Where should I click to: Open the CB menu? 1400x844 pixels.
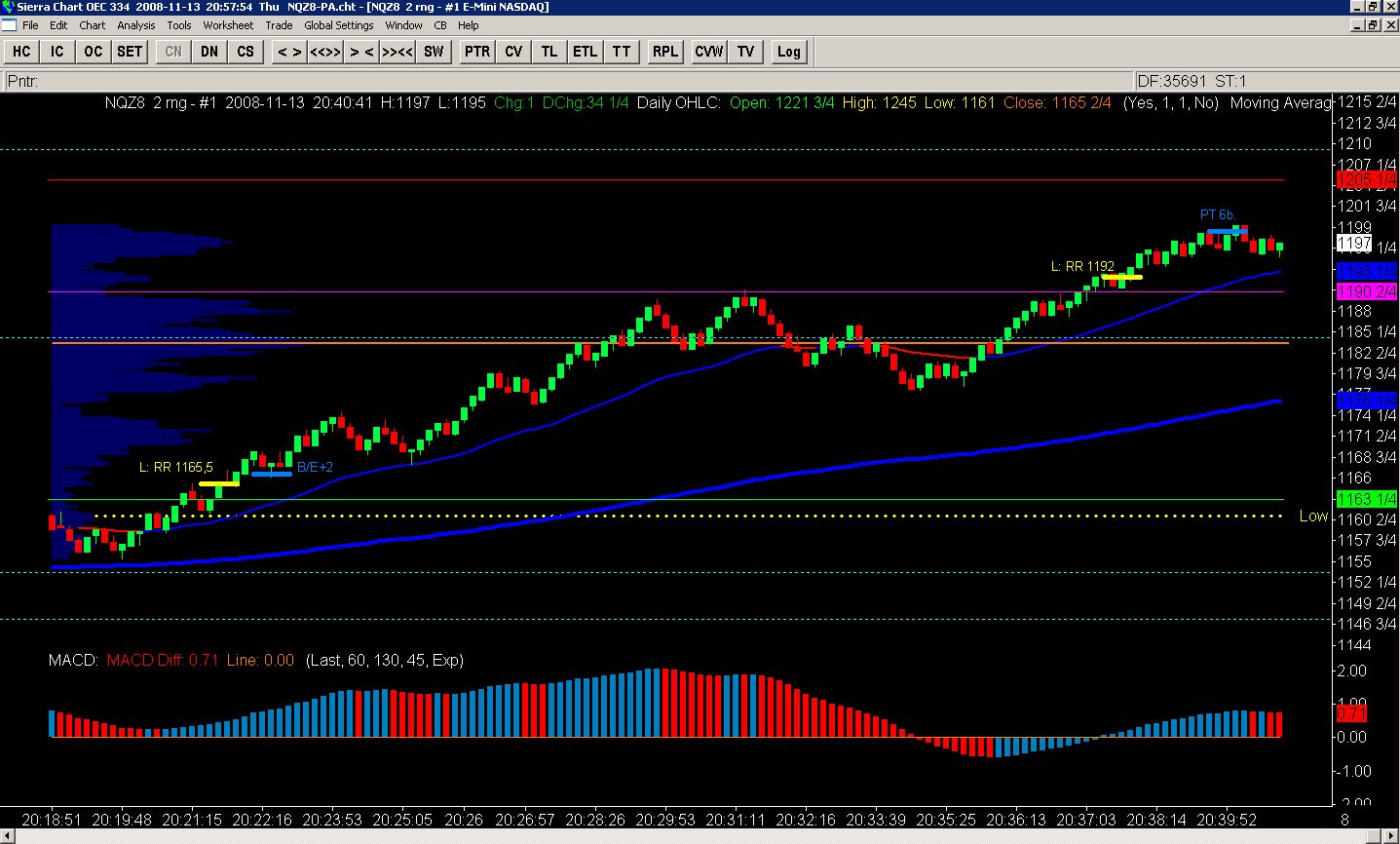click(x=440, y=25)
